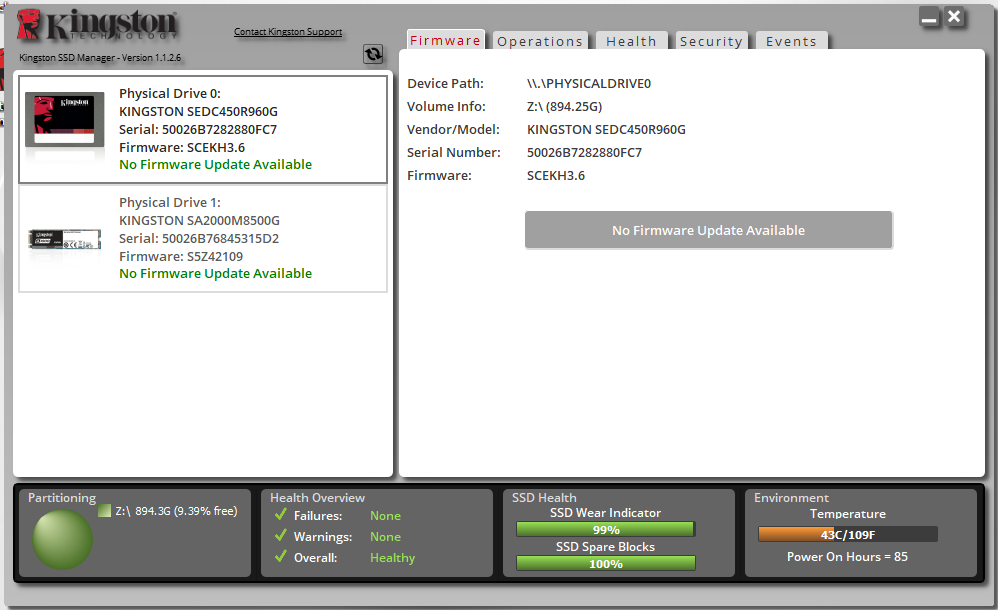The height and width of the screenshot is (610, 998).
Task: Click Serial: 50026B7282880FC7 in drive list
Action: [198, 129]
